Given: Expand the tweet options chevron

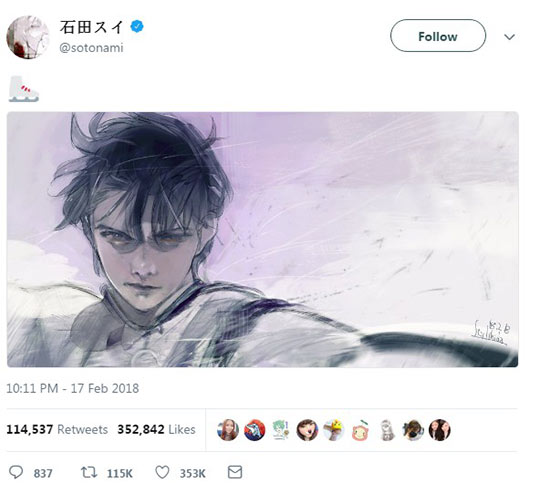Looking at the screenshot, I should 509,36.
